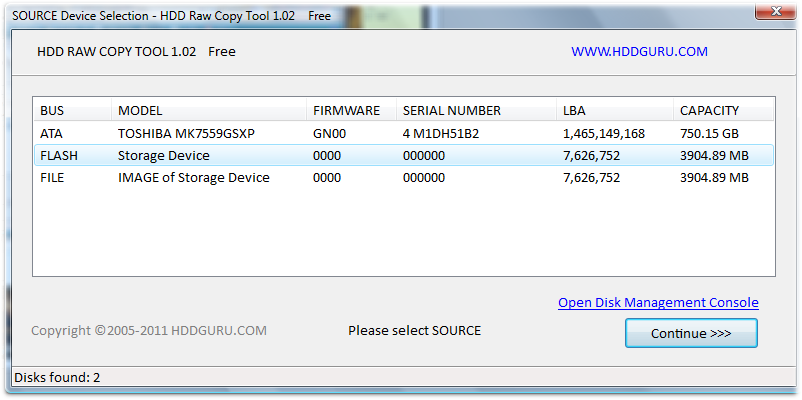Click the Continue >>> button
802x400 pixels.
[x=691, y=334]
